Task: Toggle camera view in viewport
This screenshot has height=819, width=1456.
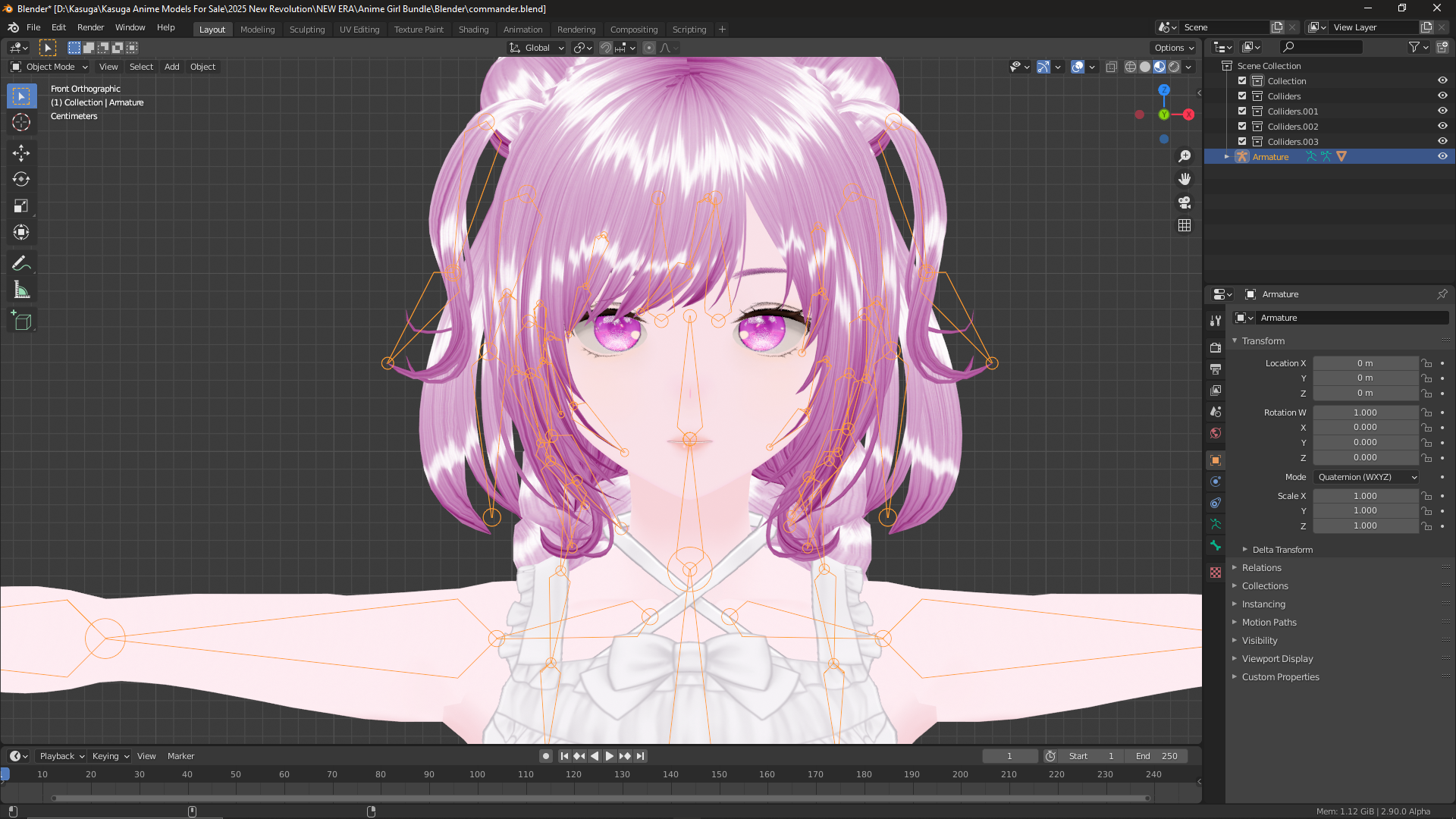Action: (x=1185, y=202)
